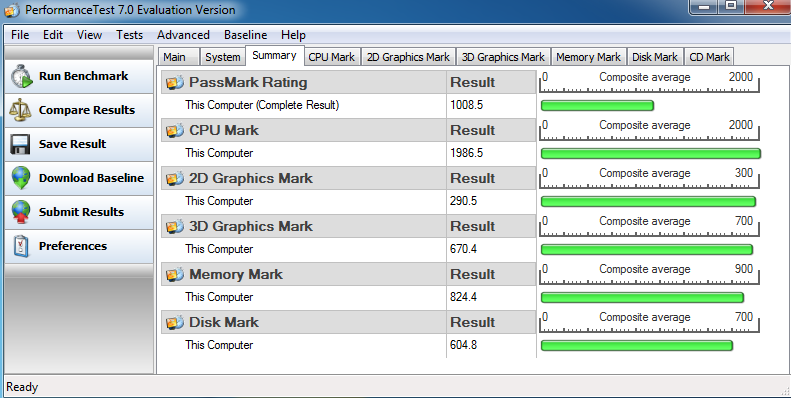
Task: Switch to the CPU Mark tab
Action: 331,57
